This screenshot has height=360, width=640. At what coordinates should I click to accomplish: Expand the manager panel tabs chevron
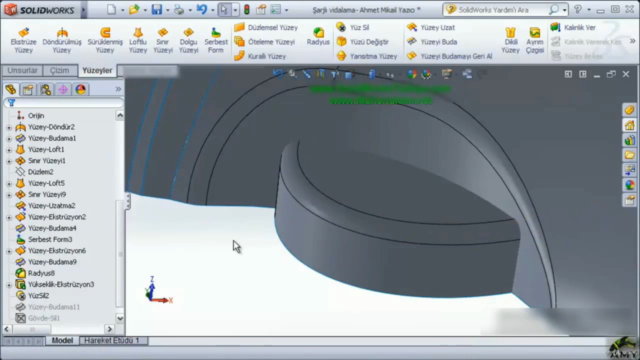(118, 89)
